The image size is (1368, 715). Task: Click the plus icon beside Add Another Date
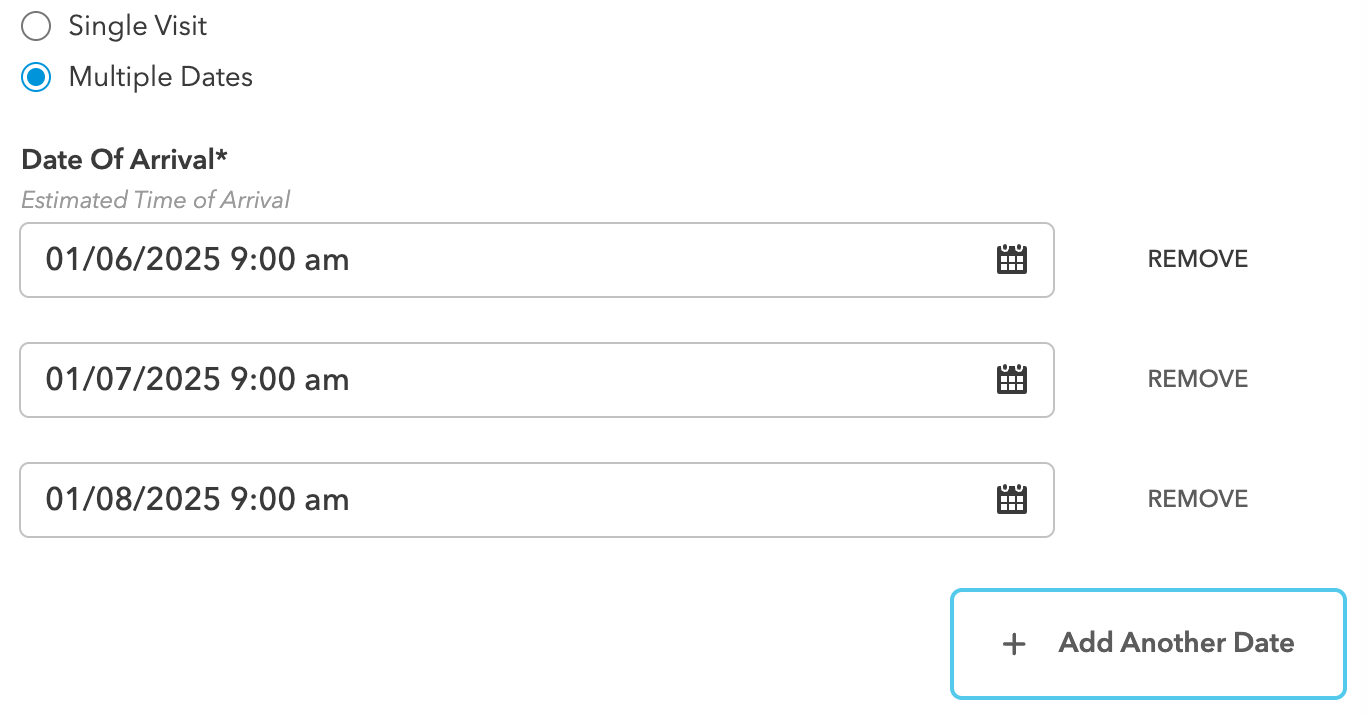pos(1014,644)
